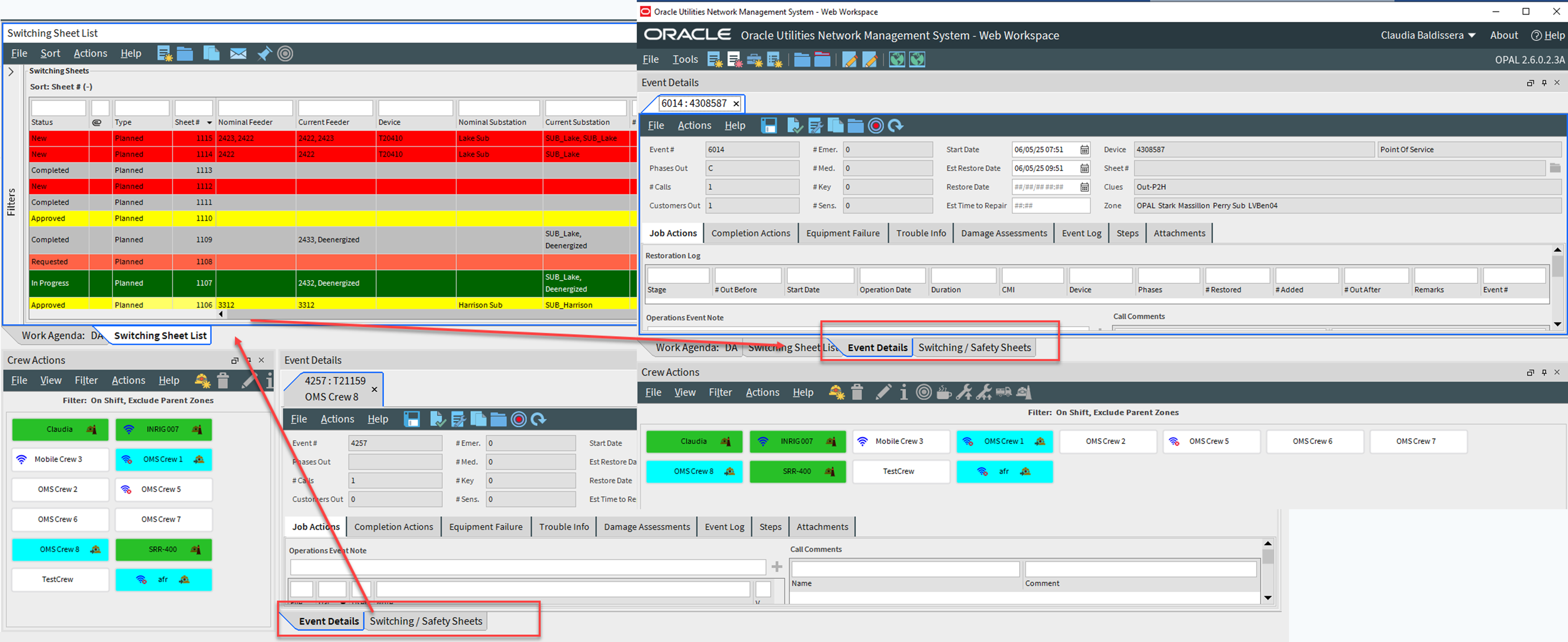Select TestCrew button in left Crew Actions
Viewport: 1568px width, 642px height.
coord(60,580)
